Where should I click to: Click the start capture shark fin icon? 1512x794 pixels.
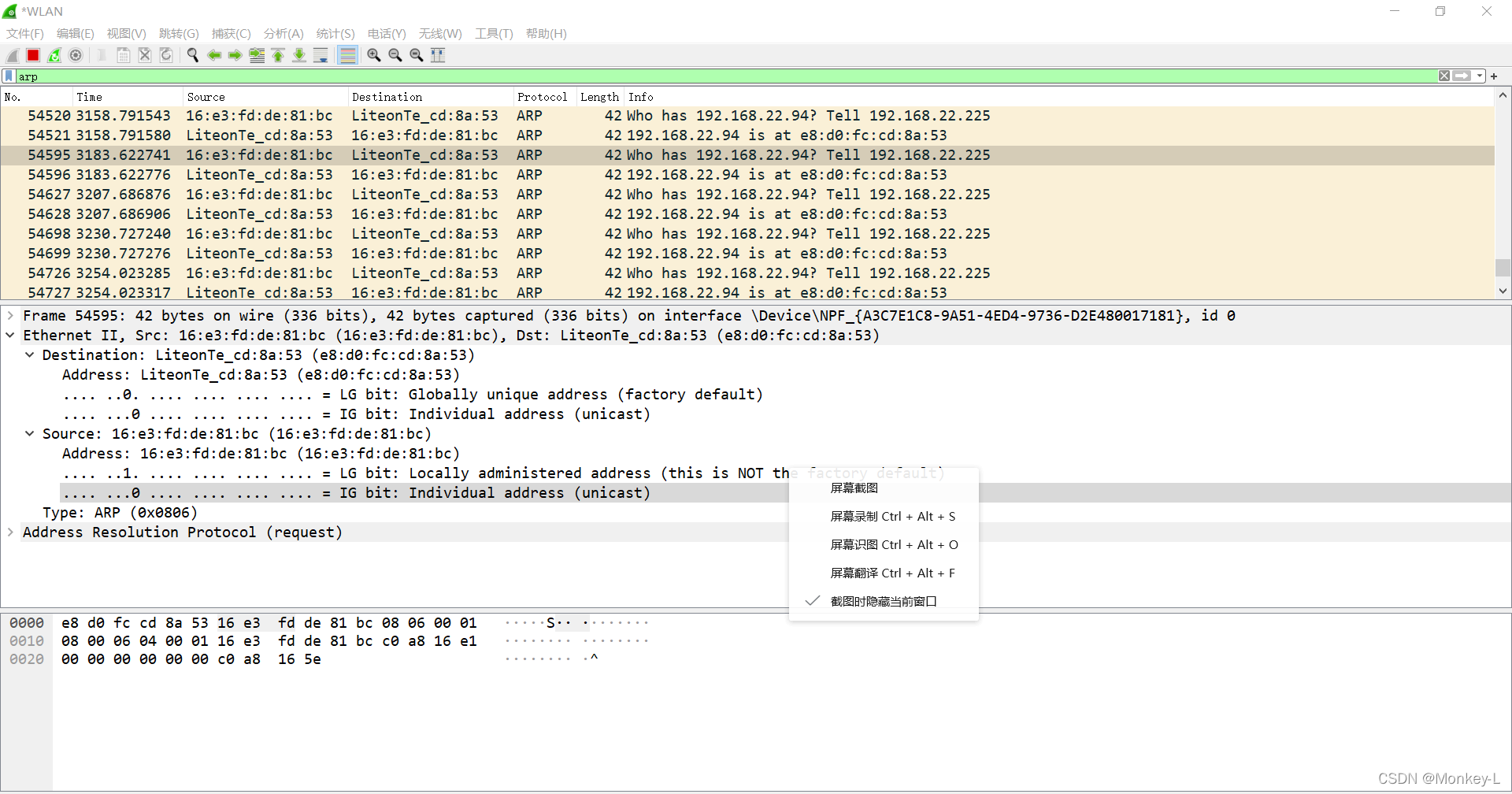click(13, 55)
